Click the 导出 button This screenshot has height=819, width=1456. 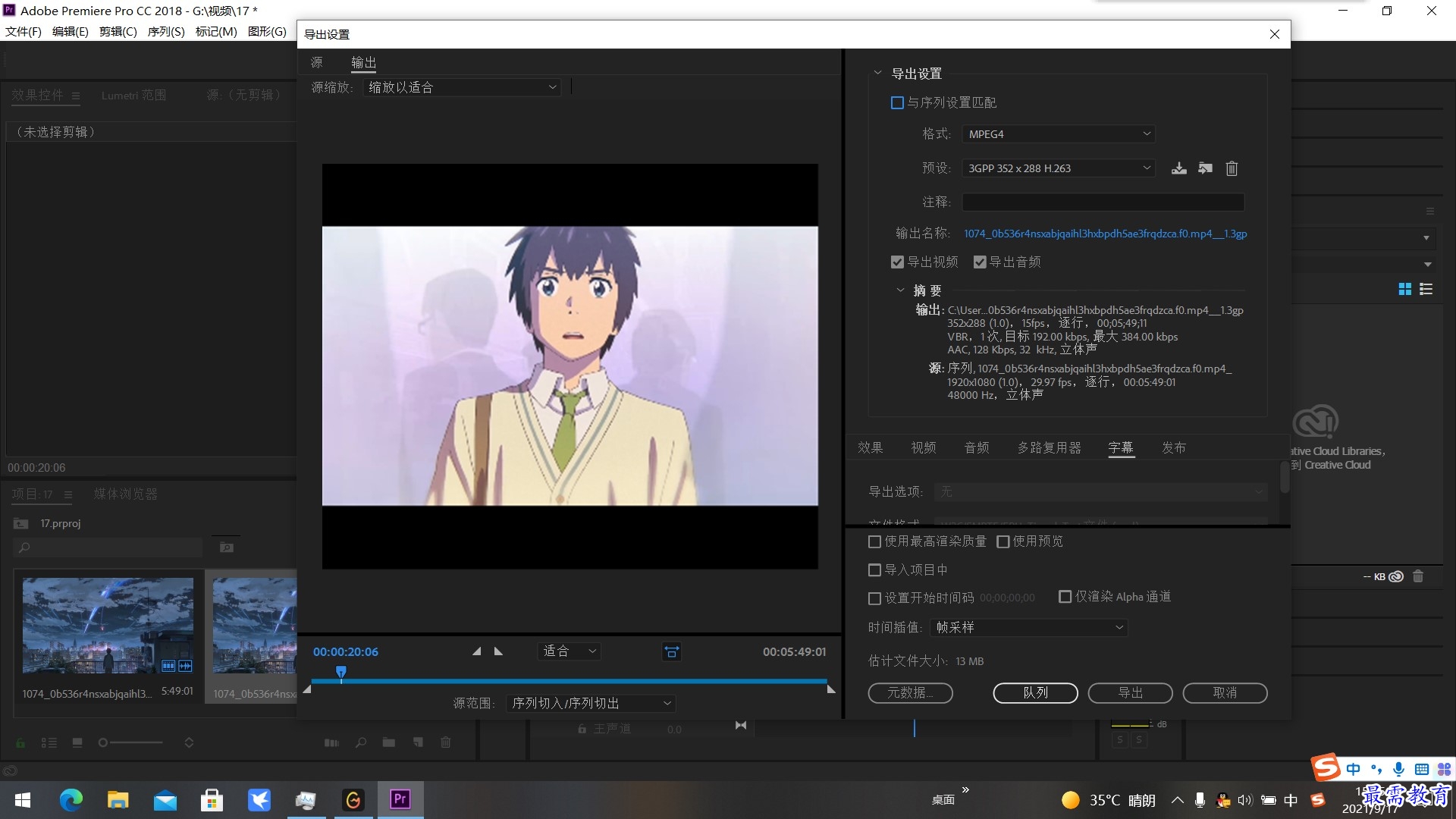(x=1130, y=693)
